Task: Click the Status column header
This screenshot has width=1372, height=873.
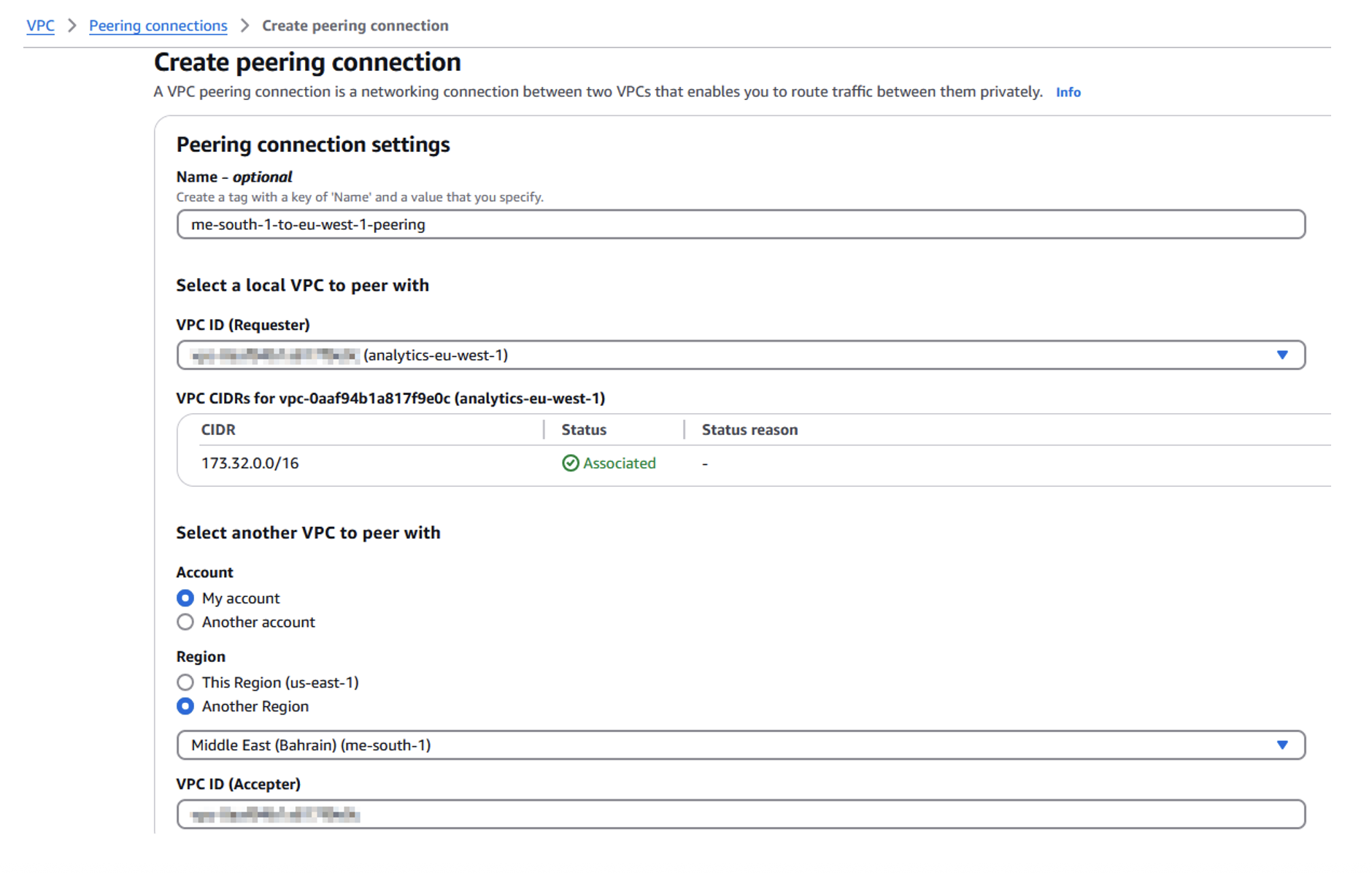Action: 583,430
